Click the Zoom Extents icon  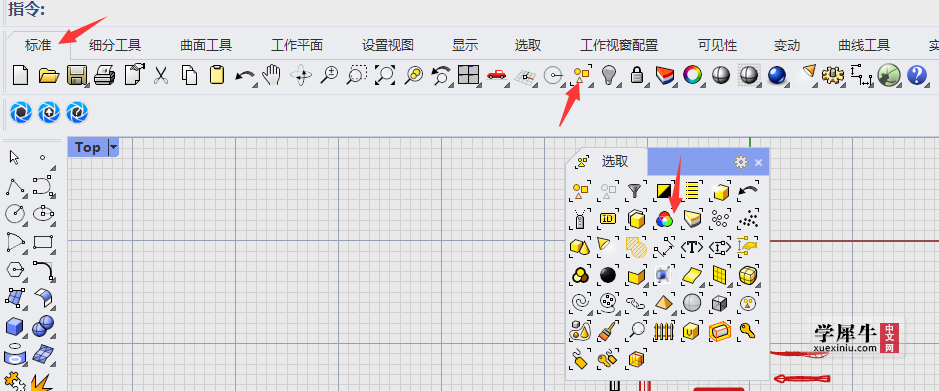(x=384, y=75)
